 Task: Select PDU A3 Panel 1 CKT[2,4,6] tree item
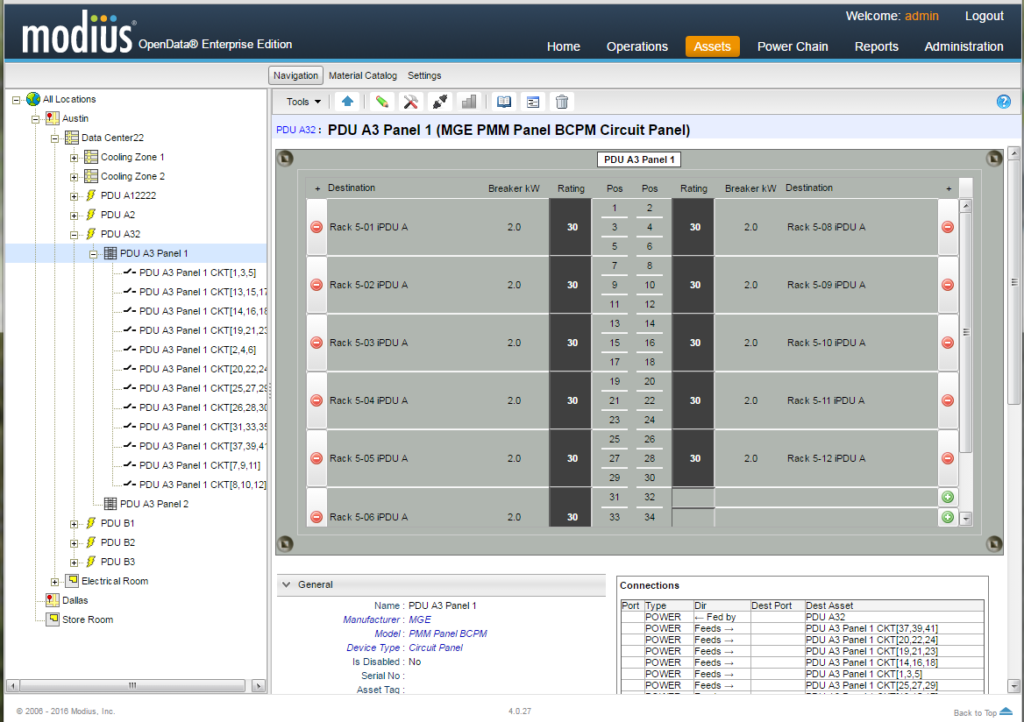198,350
